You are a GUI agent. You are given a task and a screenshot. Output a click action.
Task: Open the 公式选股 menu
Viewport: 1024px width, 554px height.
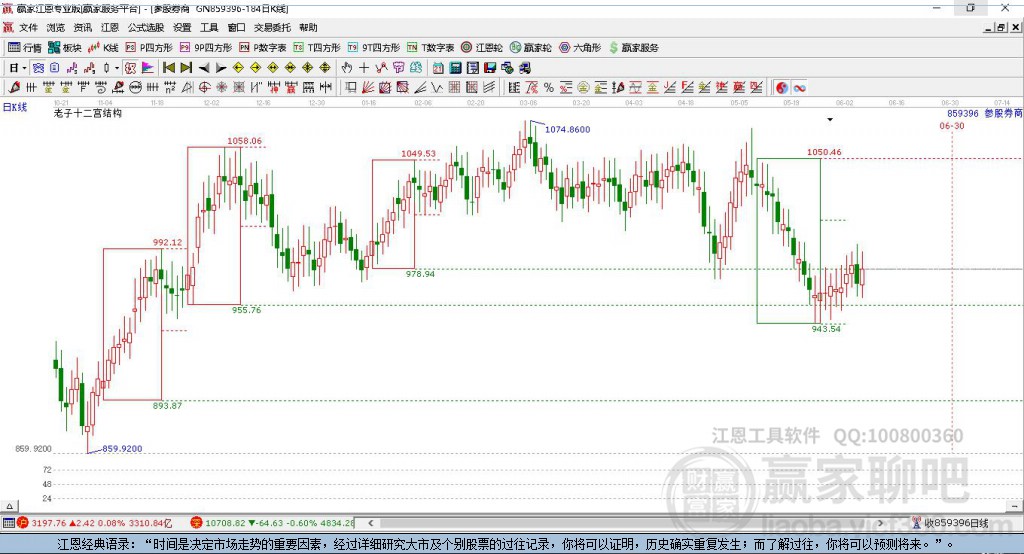coord(146,27)
